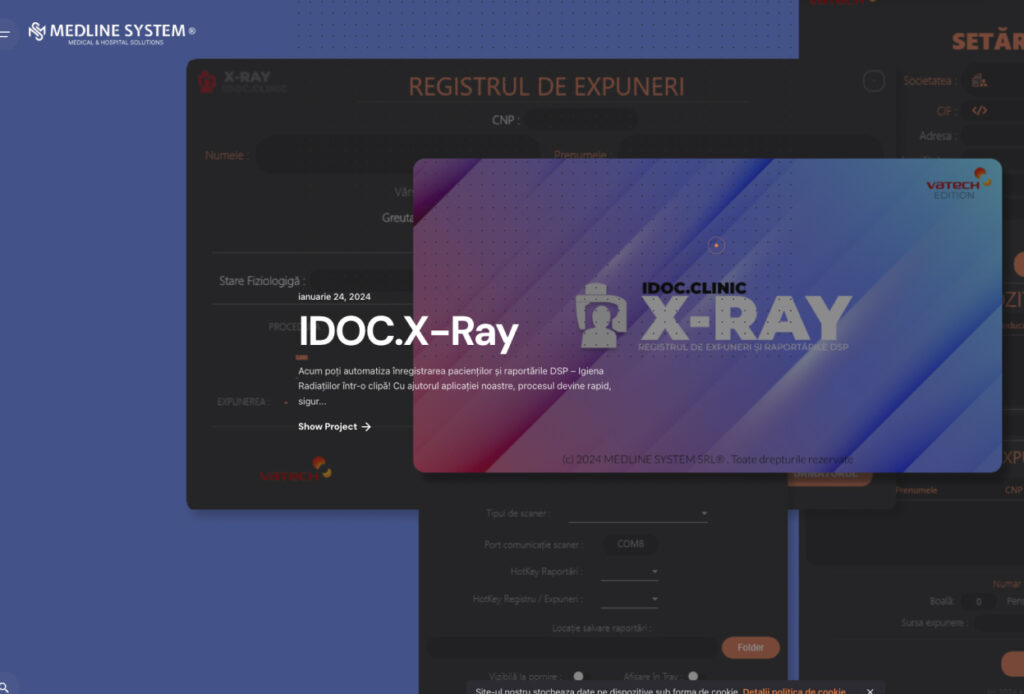This screenshot has width=1024, height=694.
Task: Open the IDOC.X-Ray project title
Action: (408, 332)
